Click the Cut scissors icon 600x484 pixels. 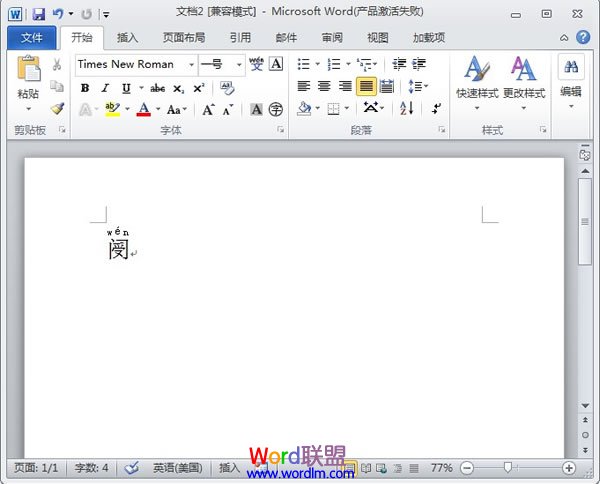pos(57,64)
